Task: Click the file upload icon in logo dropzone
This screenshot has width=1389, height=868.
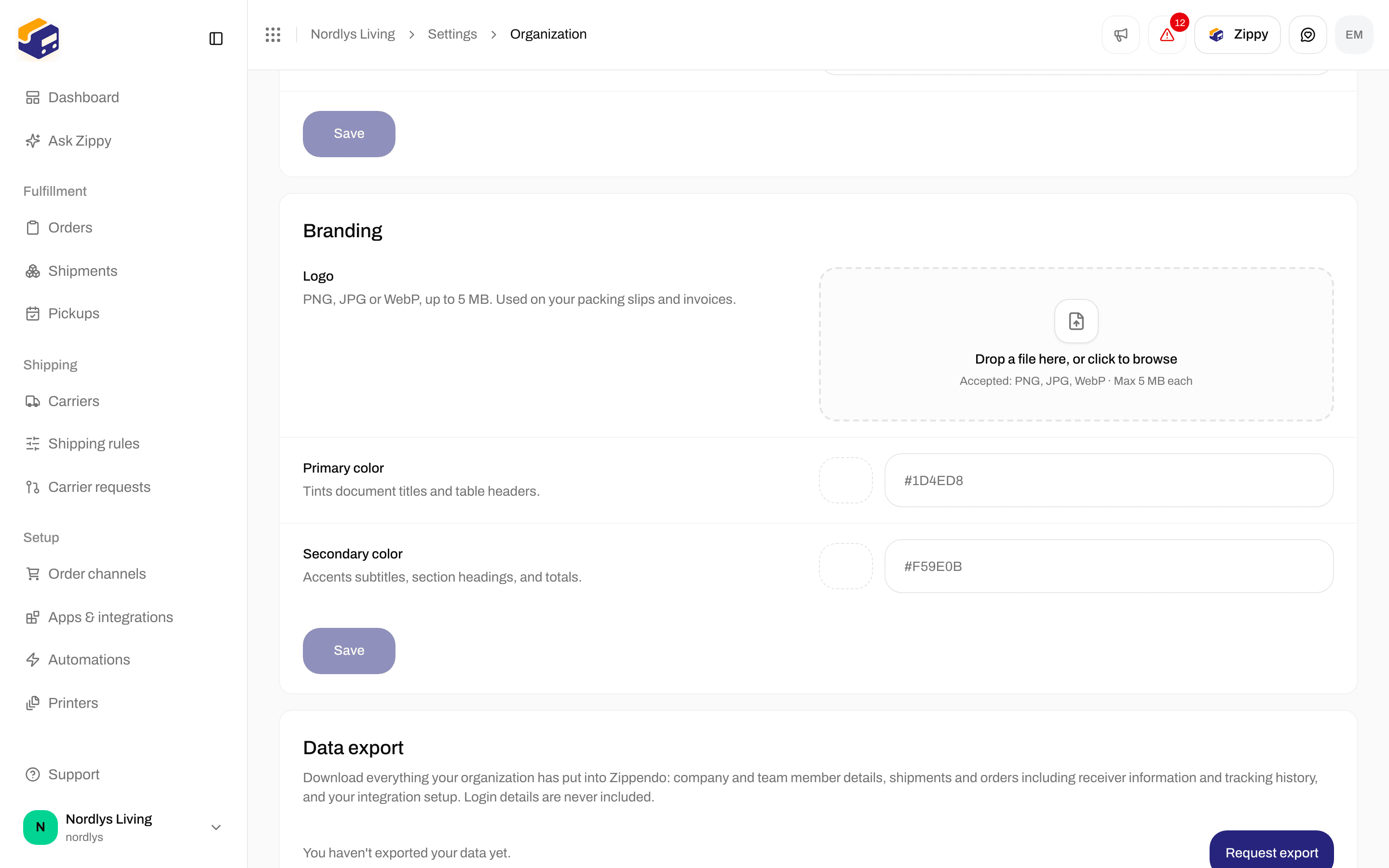Action: point(1076,321)
